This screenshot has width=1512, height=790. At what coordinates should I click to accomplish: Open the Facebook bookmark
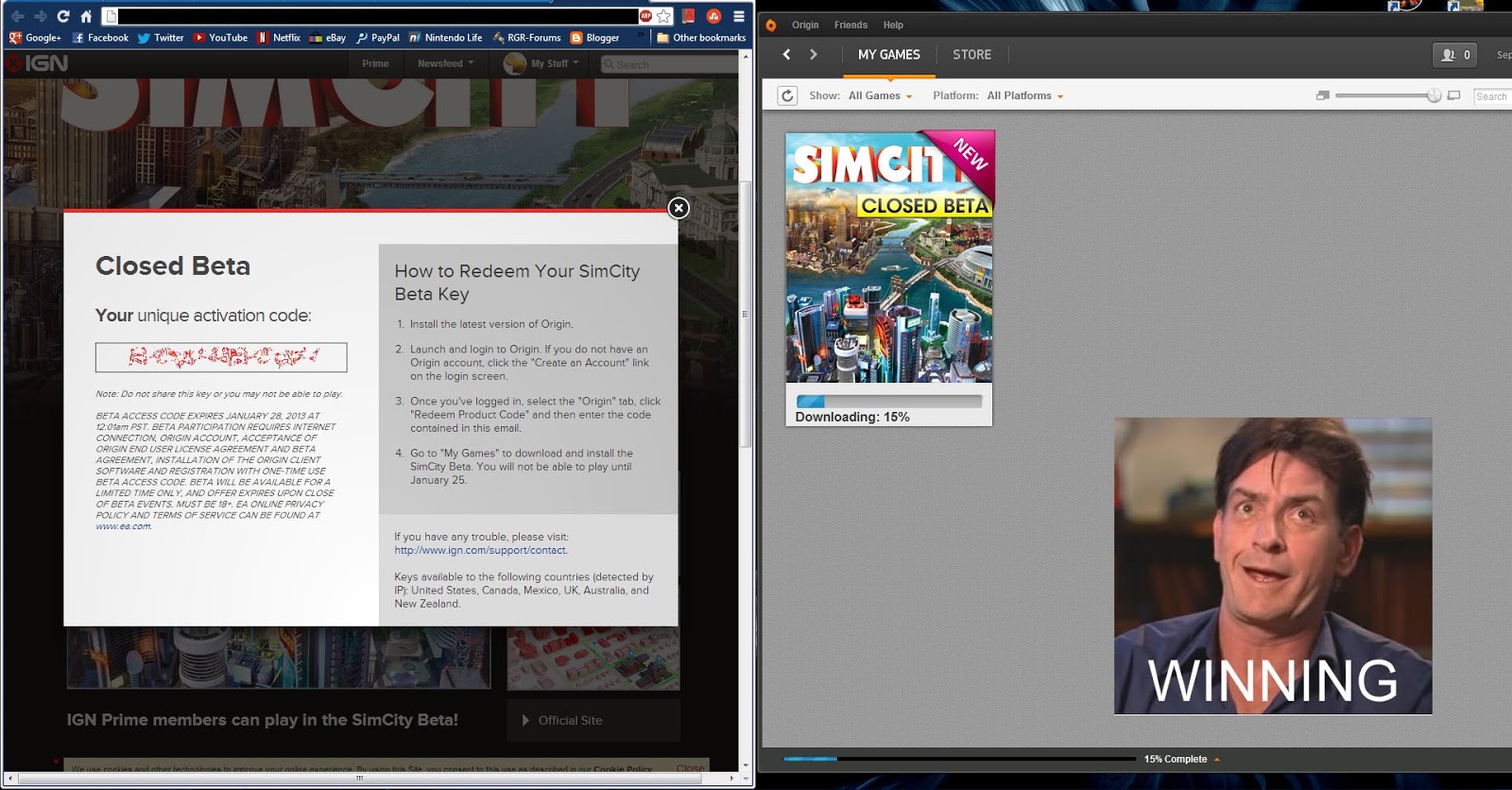(x=100, y=38)
